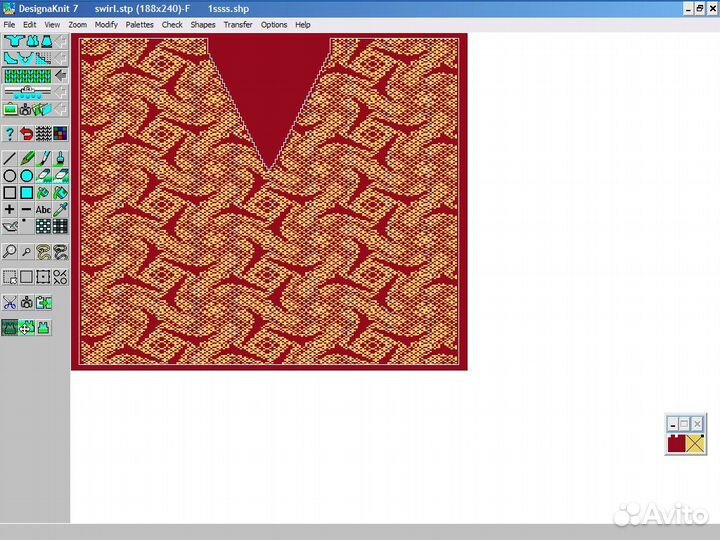This screenshot has width=720, height=540.
Task: Open the Zoom menu
Action: (78, 25)
